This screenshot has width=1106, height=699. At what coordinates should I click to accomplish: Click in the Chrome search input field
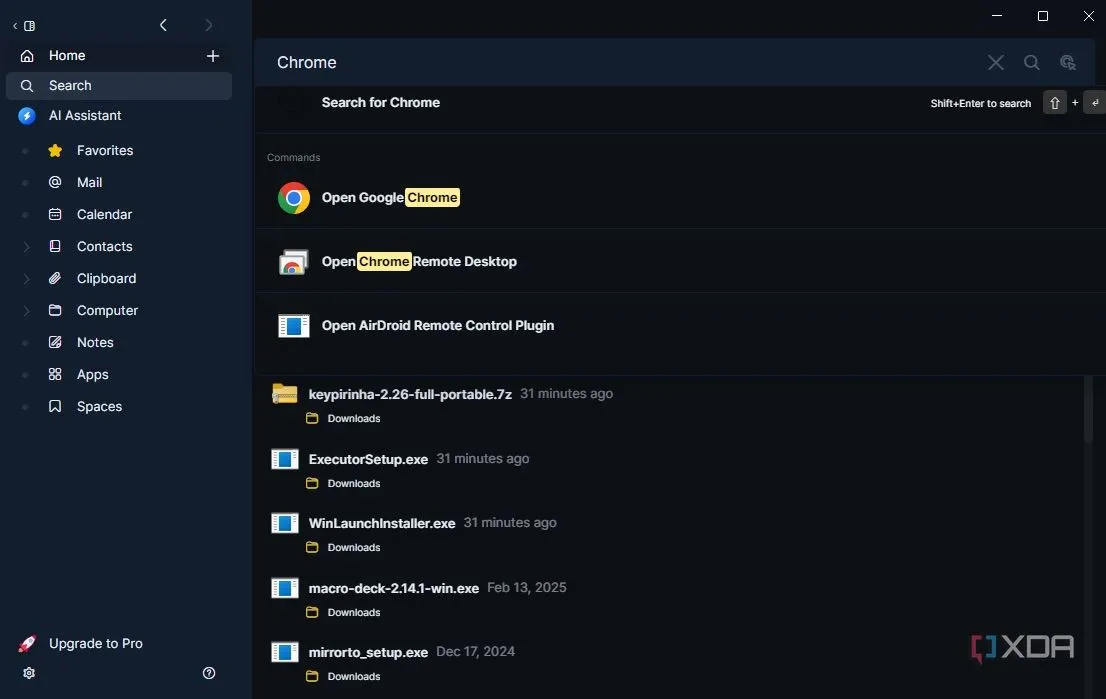(x=621, y=63)
